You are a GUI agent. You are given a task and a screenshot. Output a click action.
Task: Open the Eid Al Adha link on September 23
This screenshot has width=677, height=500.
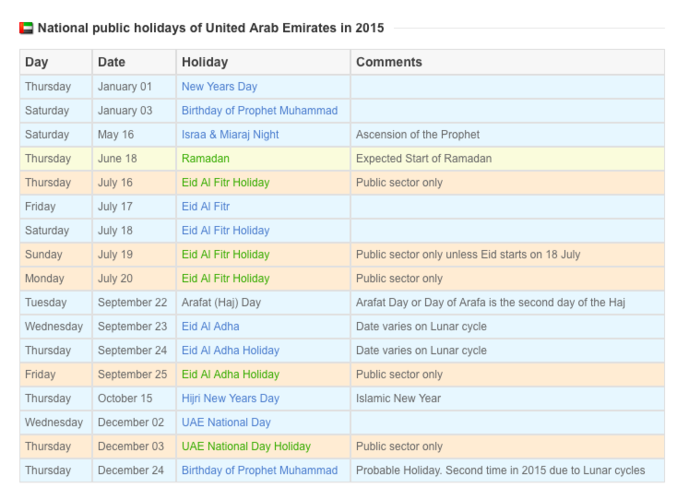tap(210, 326)
